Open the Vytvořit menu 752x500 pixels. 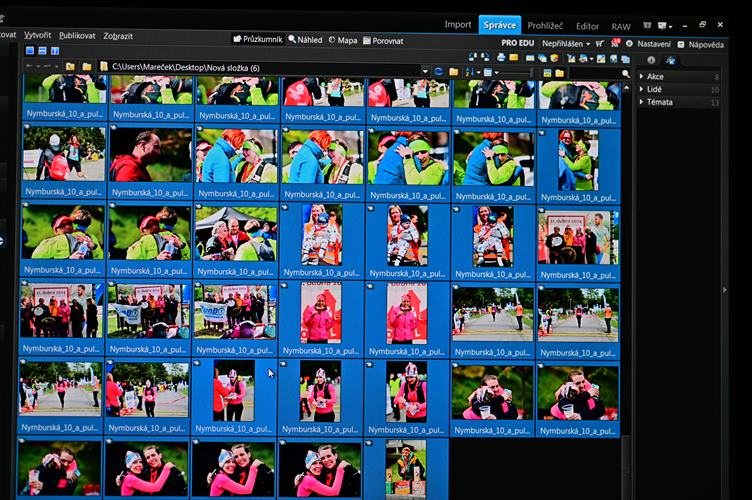click(x=37, y=35)
